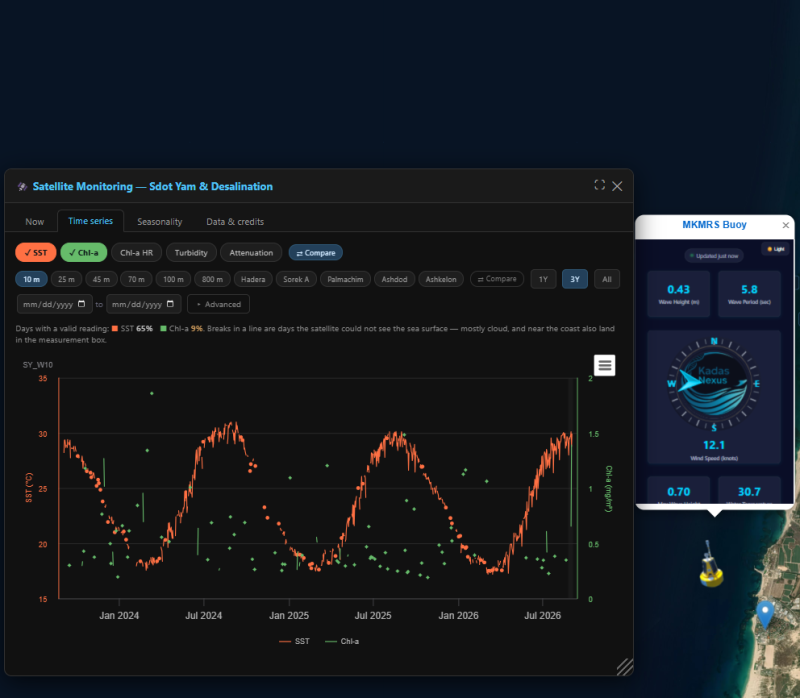Click the Wave Period 5.8 card

click(749, 294)
